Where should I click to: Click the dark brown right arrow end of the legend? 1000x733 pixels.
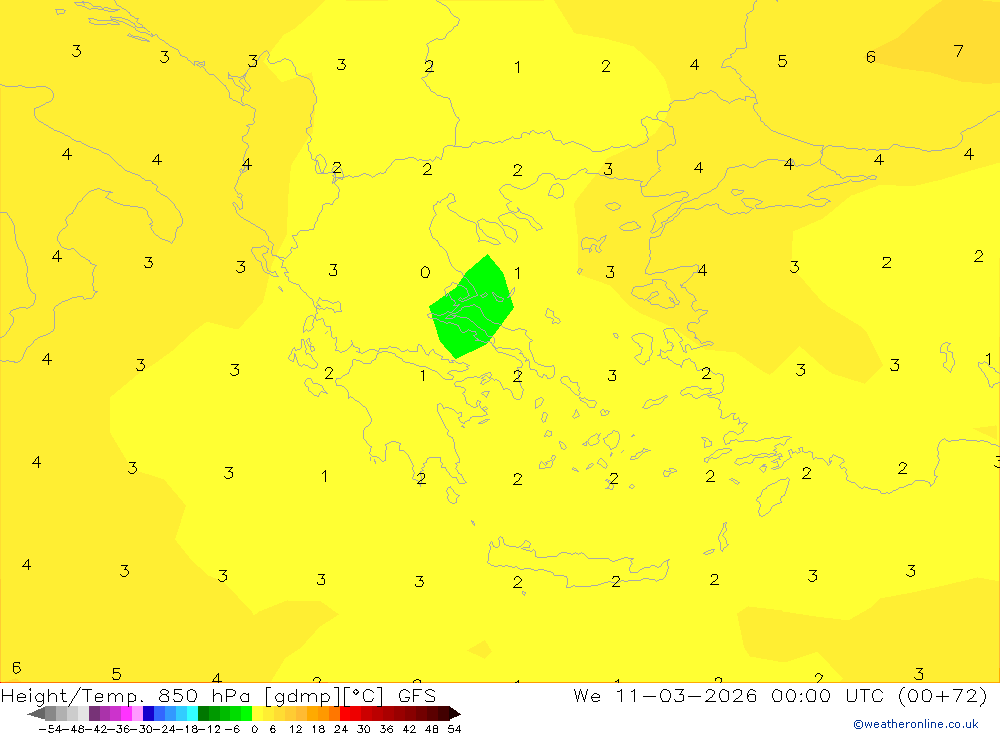pyautogui.click(x=455, y=713)
